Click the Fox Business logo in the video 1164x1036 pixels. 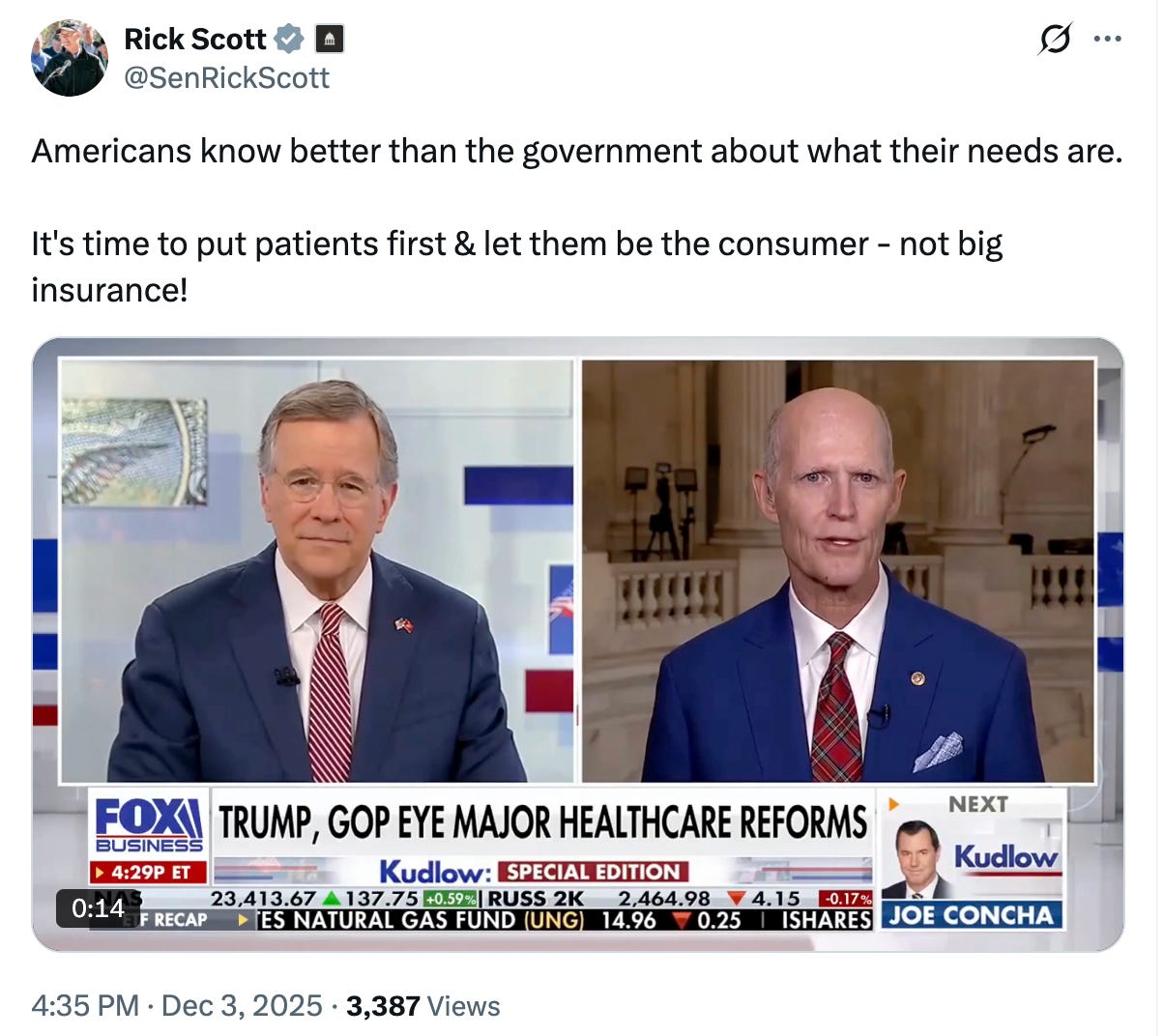149,824
